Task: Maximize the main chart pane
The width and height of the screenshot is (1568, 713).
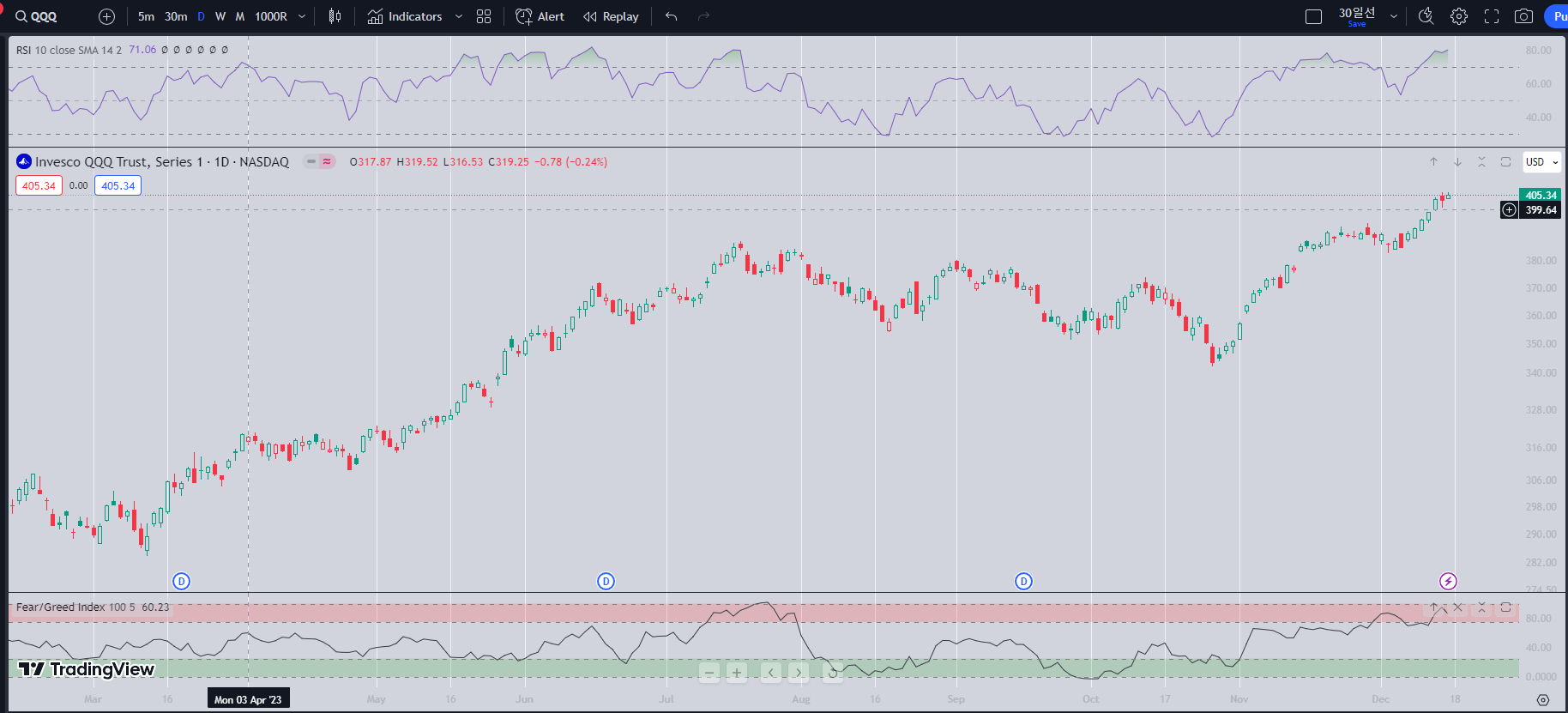Action: 1505,161
